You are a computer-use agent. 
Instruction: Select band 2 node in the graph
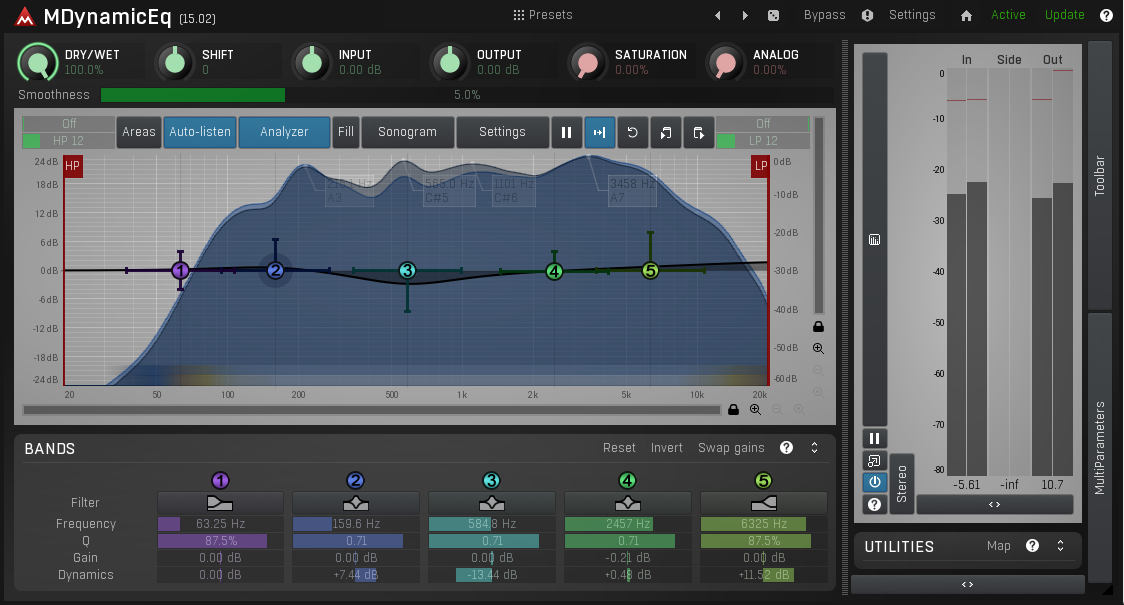[x=275, y=270]
